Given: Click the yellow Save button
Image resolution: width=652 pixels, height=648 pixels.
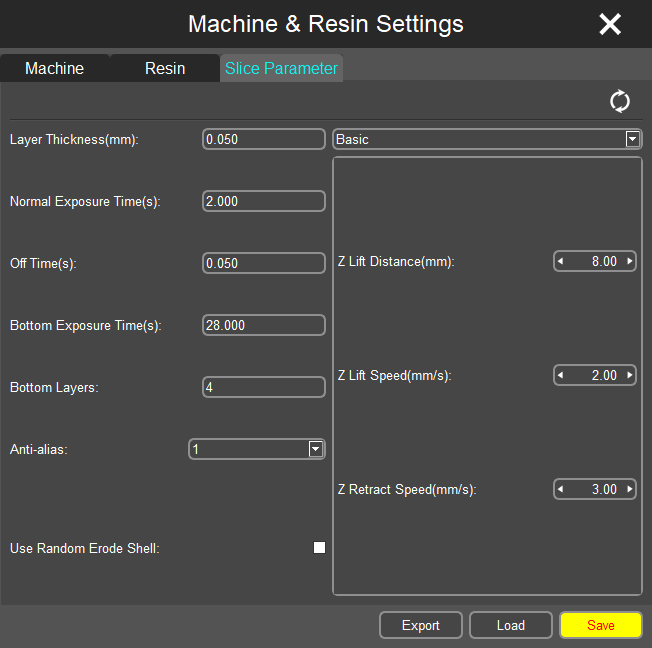Looking at the screenshot, I should pos(601,625).
